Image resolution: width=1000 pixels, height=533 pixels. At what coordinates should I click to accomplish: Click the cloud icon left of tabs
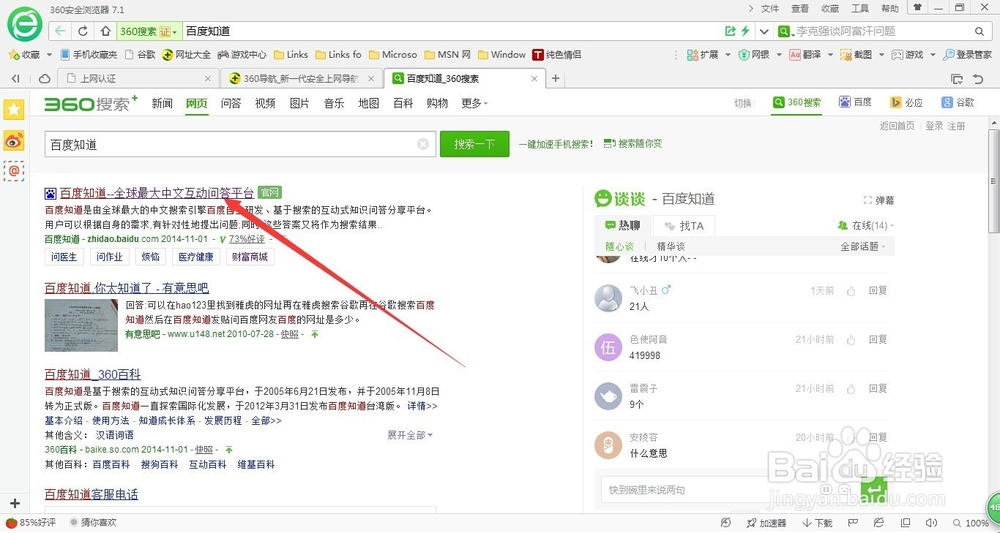45,78
